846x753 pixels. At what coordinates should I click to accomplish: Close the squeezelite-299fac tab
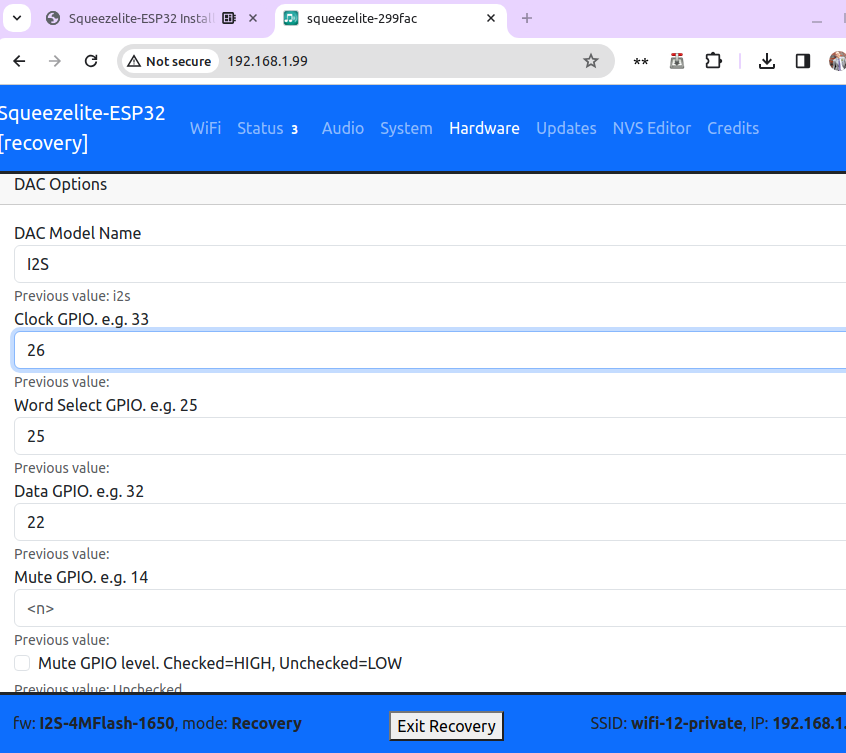491,18
